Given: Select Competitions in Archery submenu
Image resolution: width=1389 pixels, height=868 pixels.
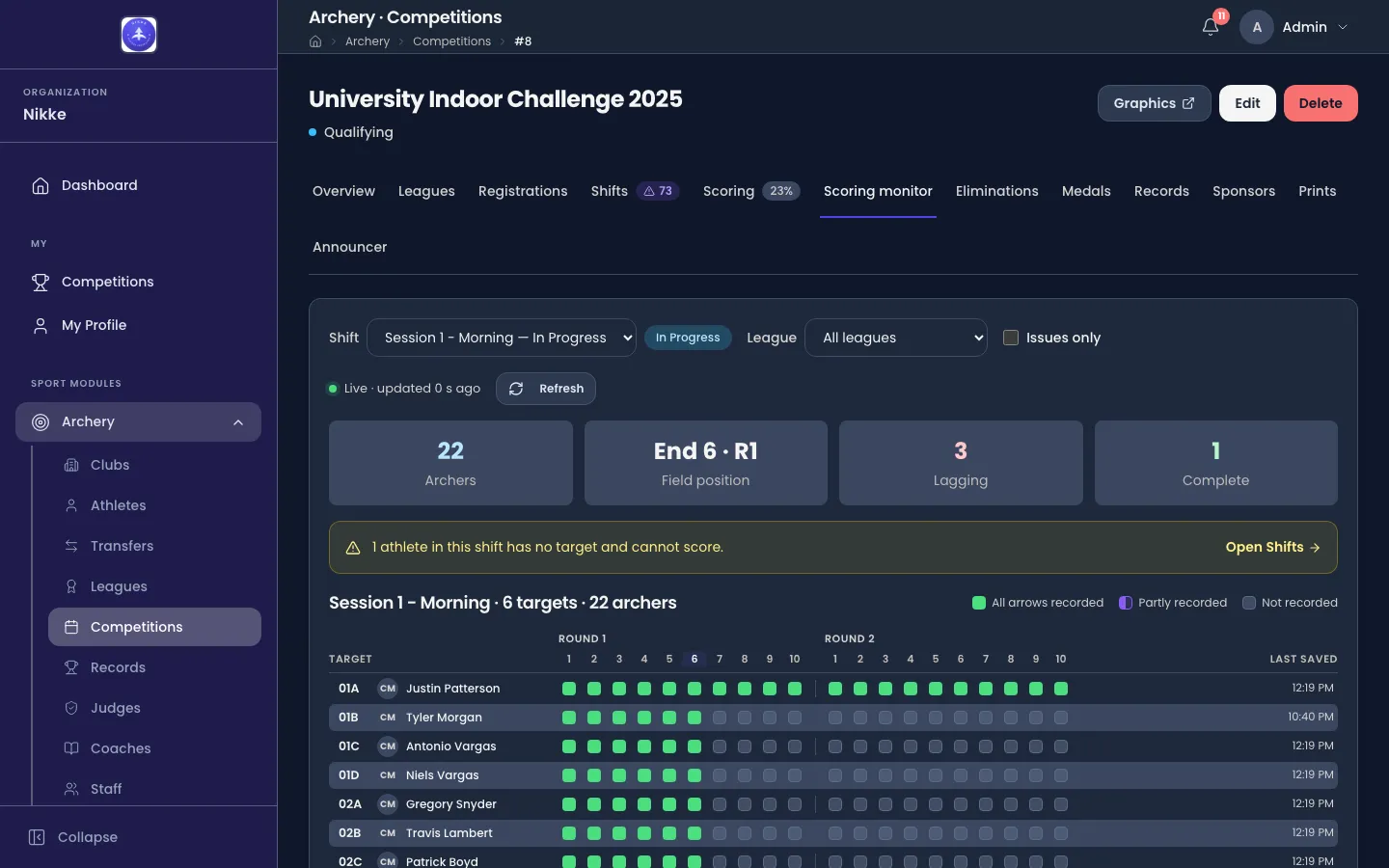Looking at the screenshot, I should point(154,627).
